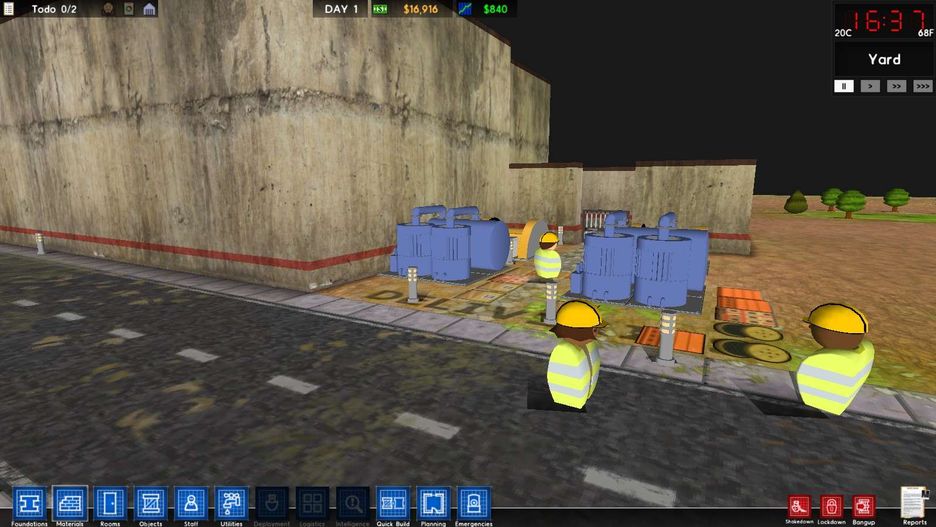Click the first objective portrait icon beside Todo
Screen dimensions: 936x527
click(x=108, y=9)
